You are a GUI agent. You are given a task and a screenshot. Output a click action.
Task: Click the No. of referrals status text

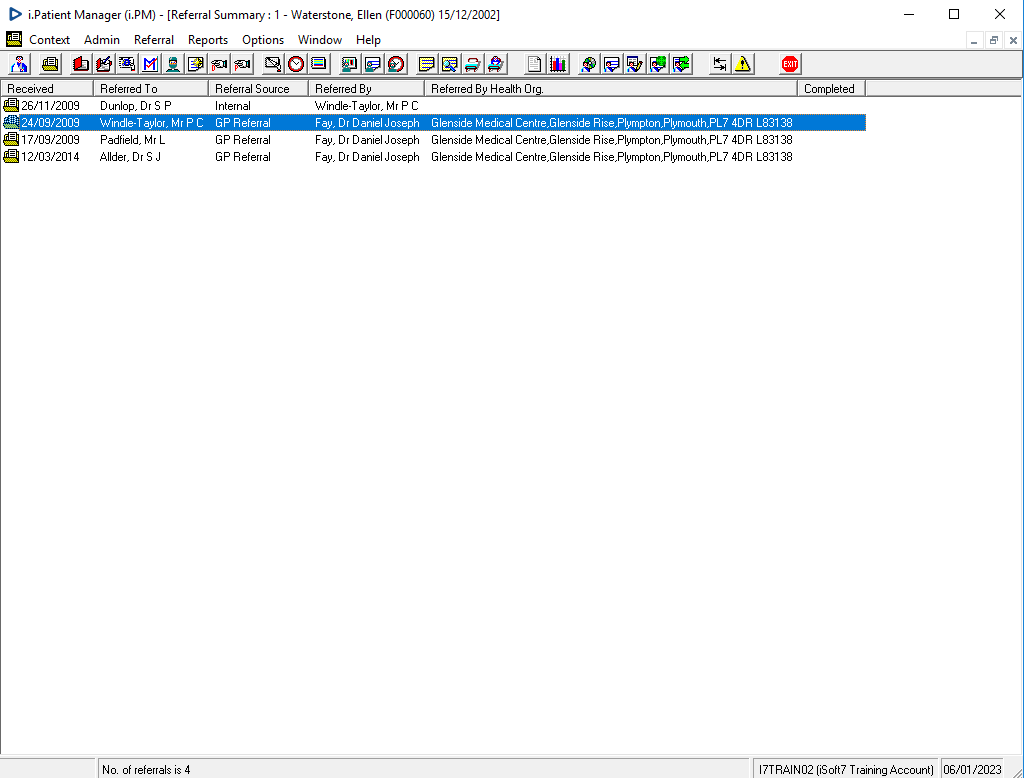(146, 770)
